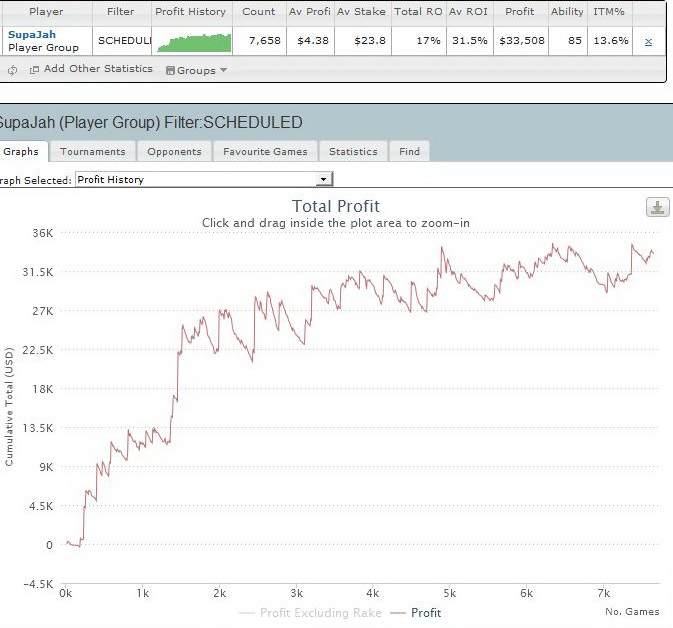Sort by the Profit column header
The image size is (673, 628).
click(520, 12)
